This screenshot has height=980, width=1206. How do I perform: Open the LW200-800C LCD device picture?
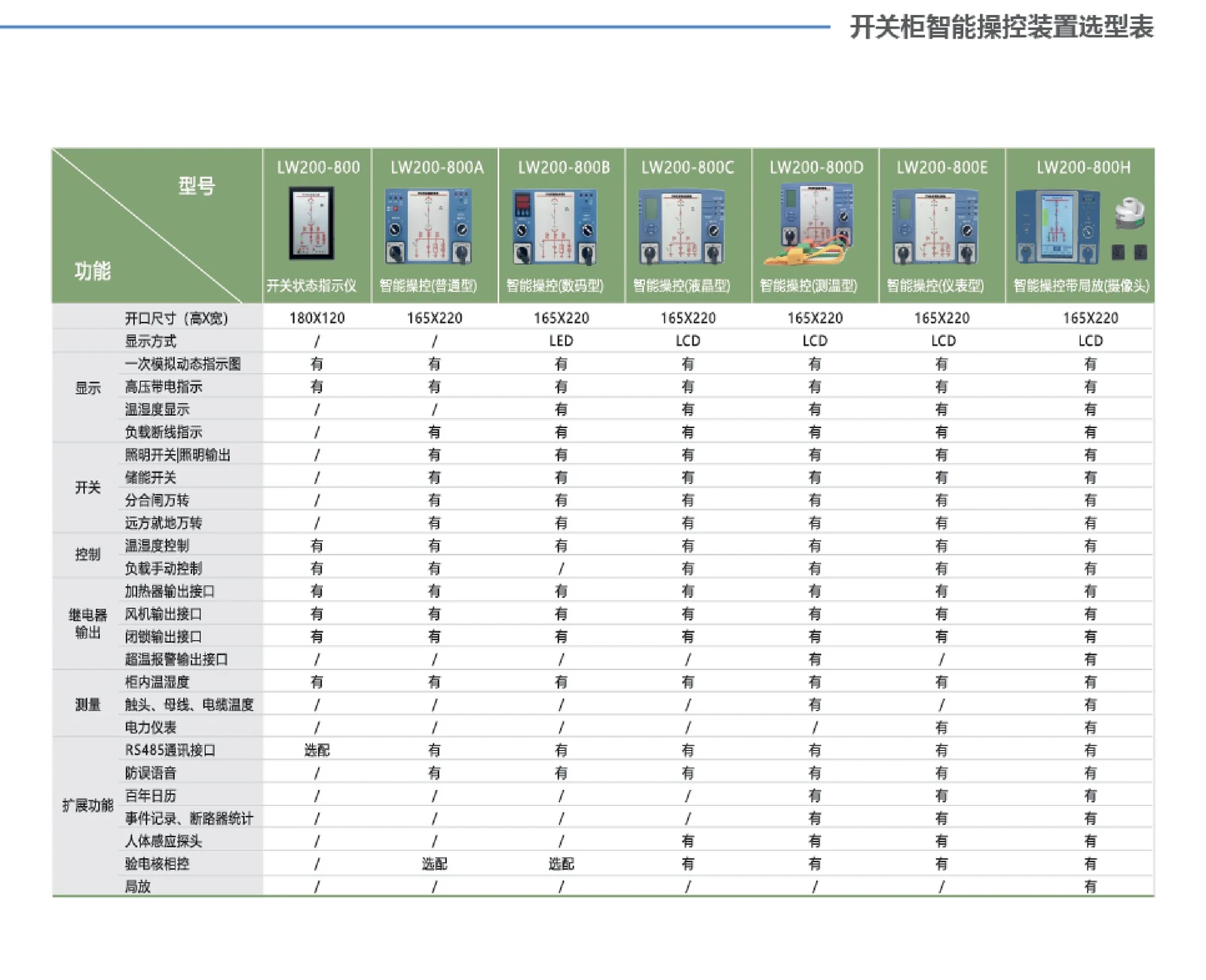(x=682, y=227)
